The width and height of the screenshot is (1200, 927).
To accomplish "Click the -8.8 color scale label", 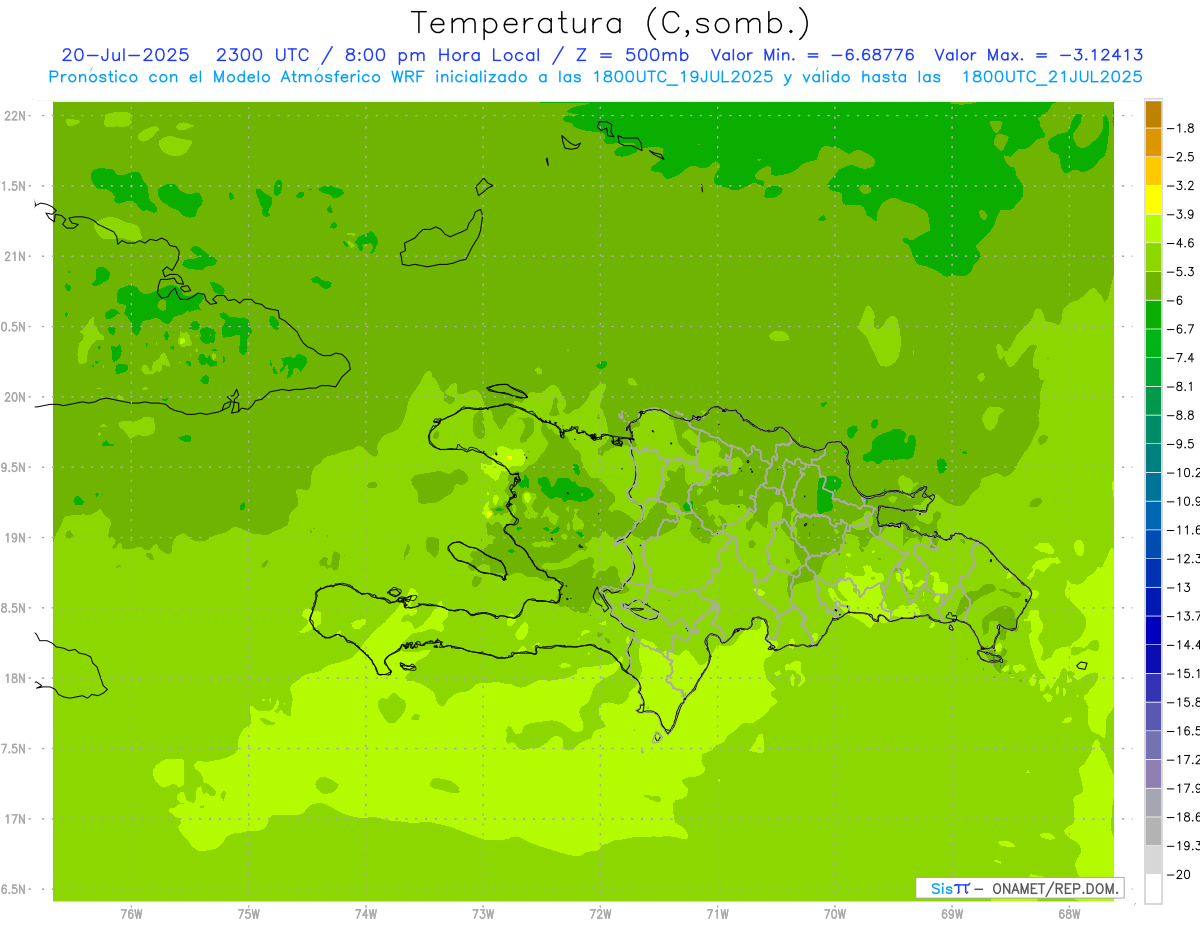I will tap(1182, 415).
